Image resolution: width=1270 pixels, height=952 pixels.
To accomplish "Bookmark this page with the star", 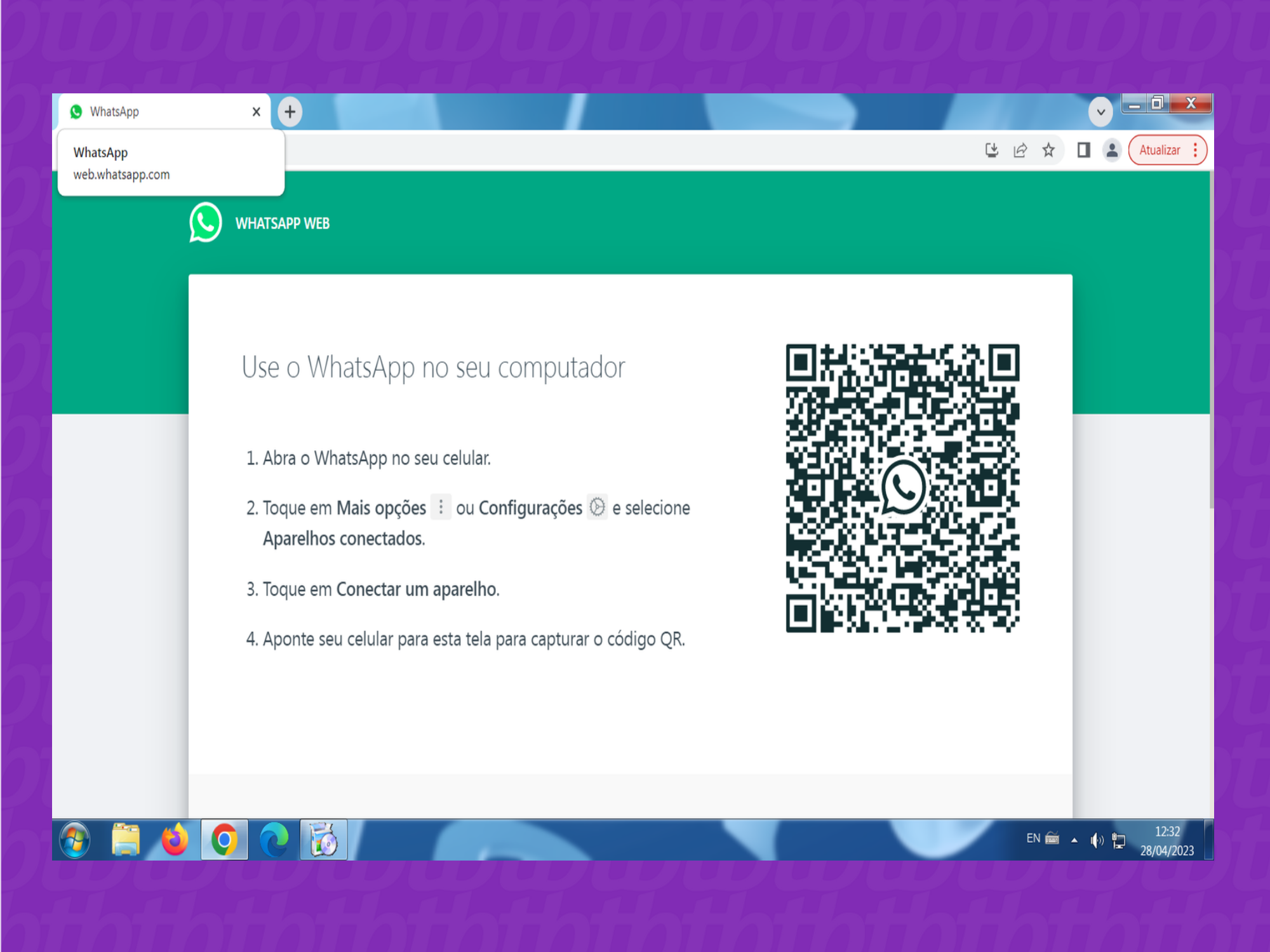I will (1048, 150).
